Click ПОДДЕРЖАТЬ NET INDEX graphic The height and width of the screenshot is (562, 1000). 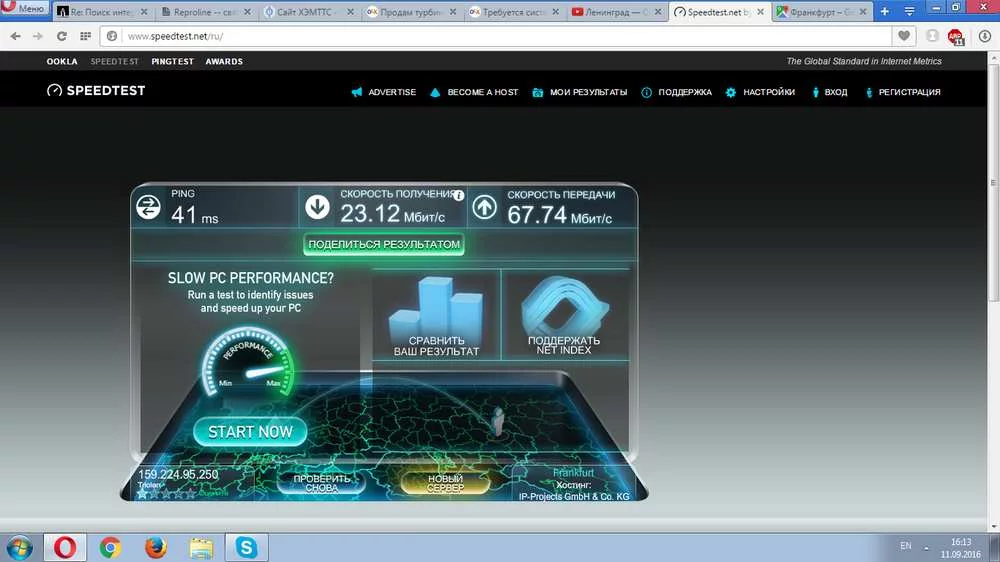[564, 315]
